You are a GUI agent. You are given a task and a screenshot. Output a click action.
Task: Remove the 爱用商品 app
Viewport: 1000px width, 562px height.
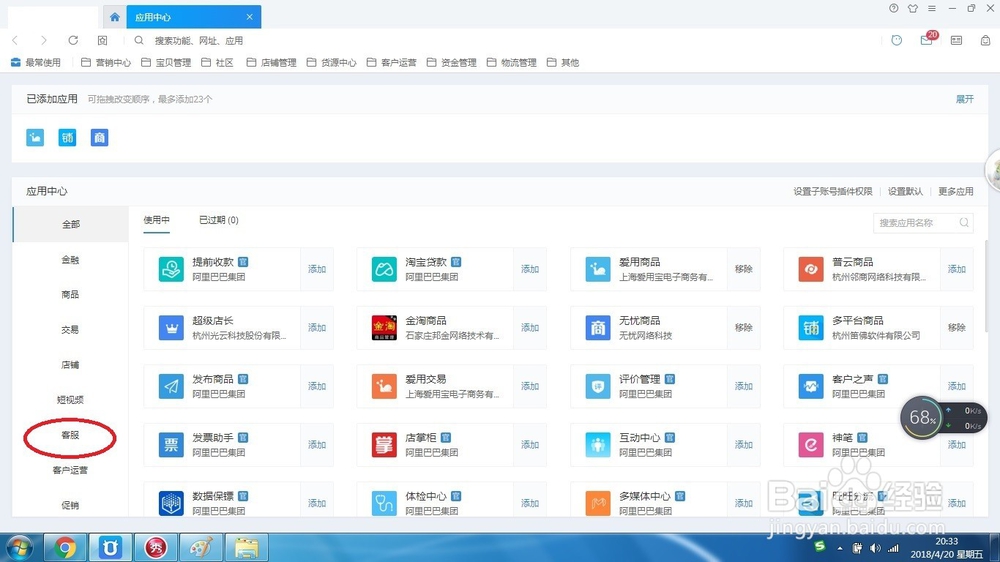point(744,269)
